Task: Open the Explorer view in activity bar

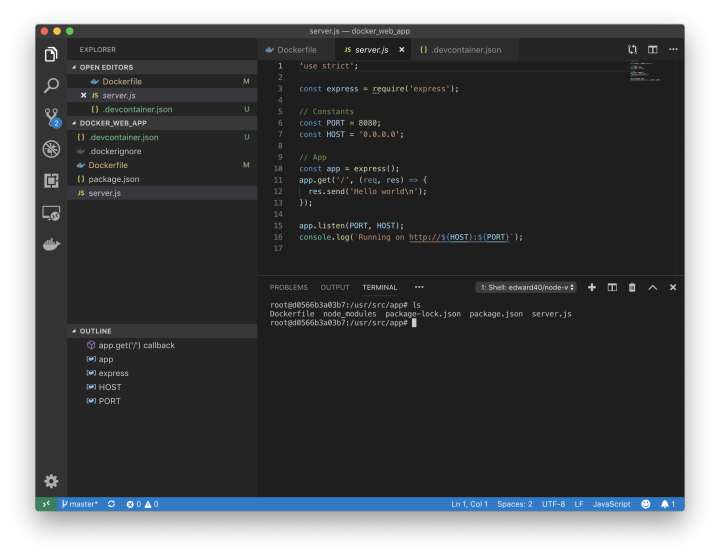Action: (51, 54)
